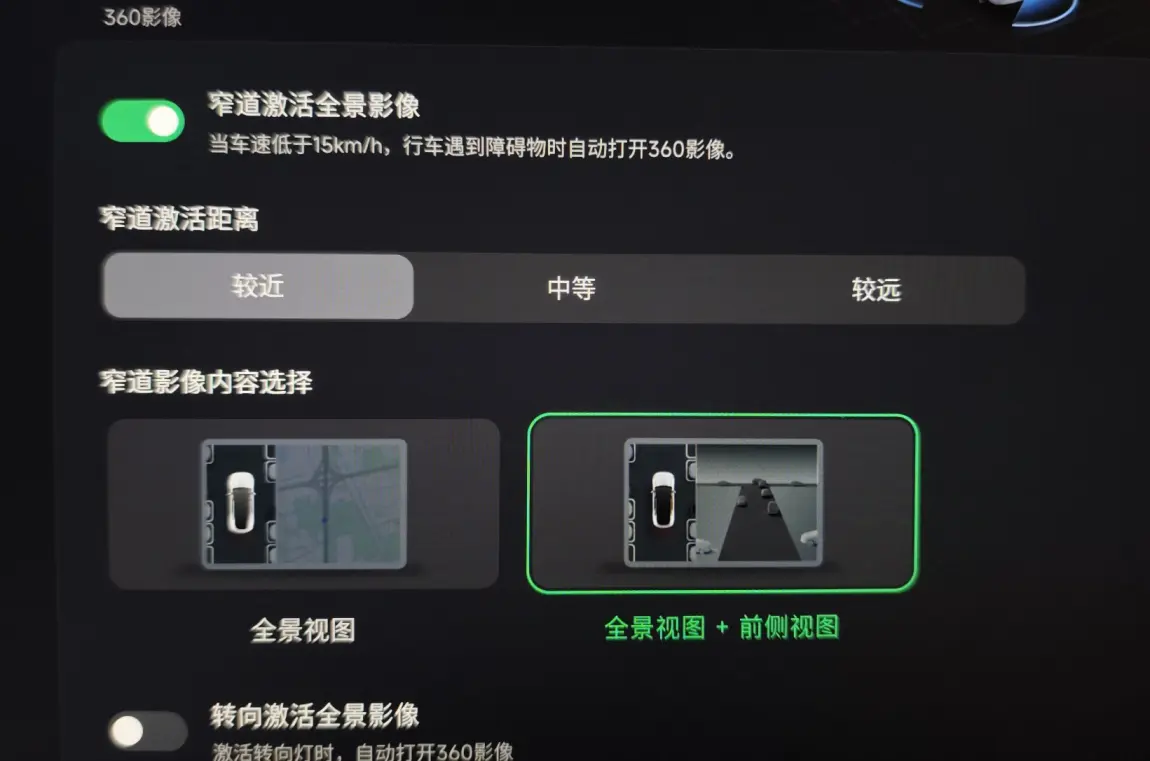Viewport: 1150px width, 761px height.
Task: Click the car top-view icon in 前侧视图 preview
Action: (663, 499)
